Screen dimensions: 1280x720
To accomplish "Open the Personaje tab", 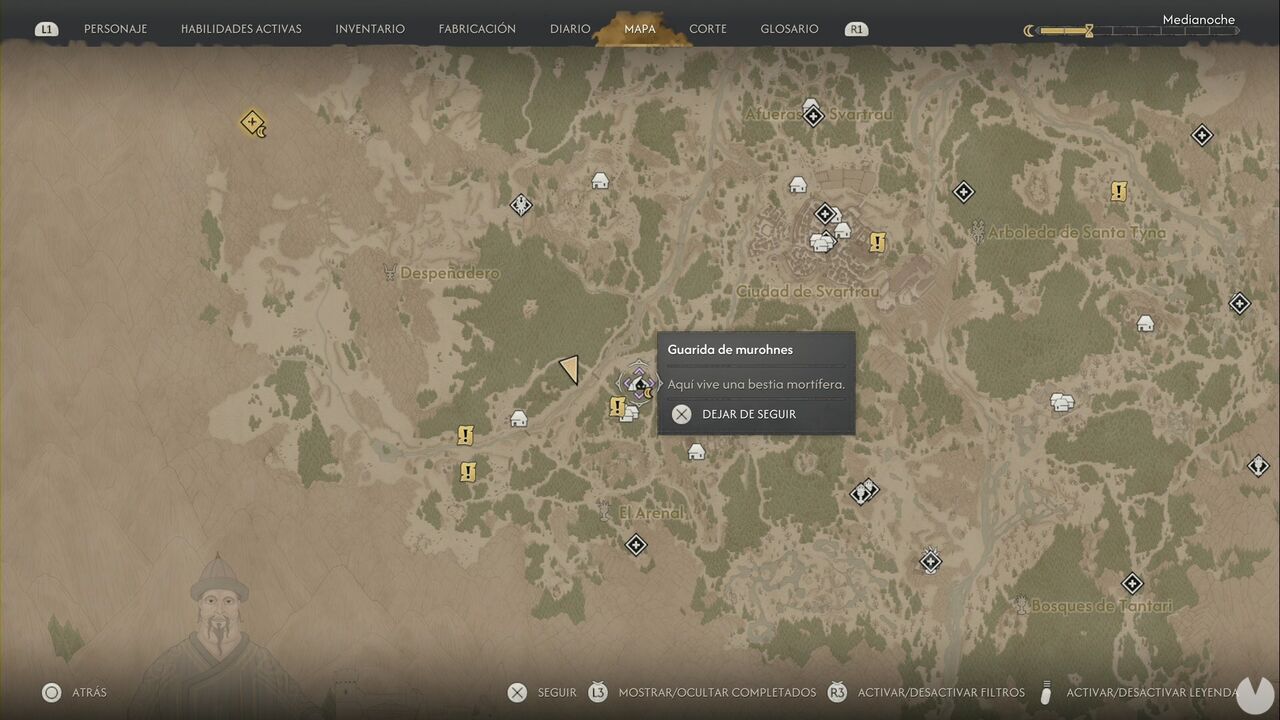I will pos(115,29).
